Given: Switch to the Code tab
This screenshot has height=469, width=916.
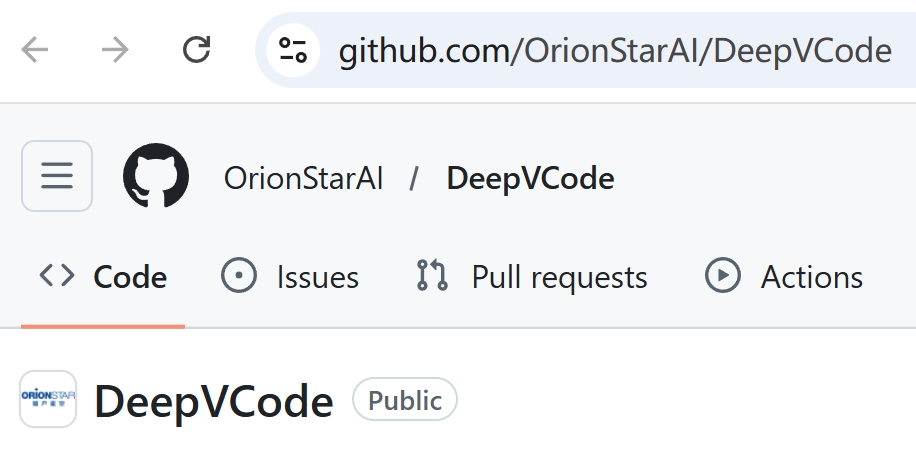Looking at the screenshot, I should pyautogui.click(x=103, y=277).
